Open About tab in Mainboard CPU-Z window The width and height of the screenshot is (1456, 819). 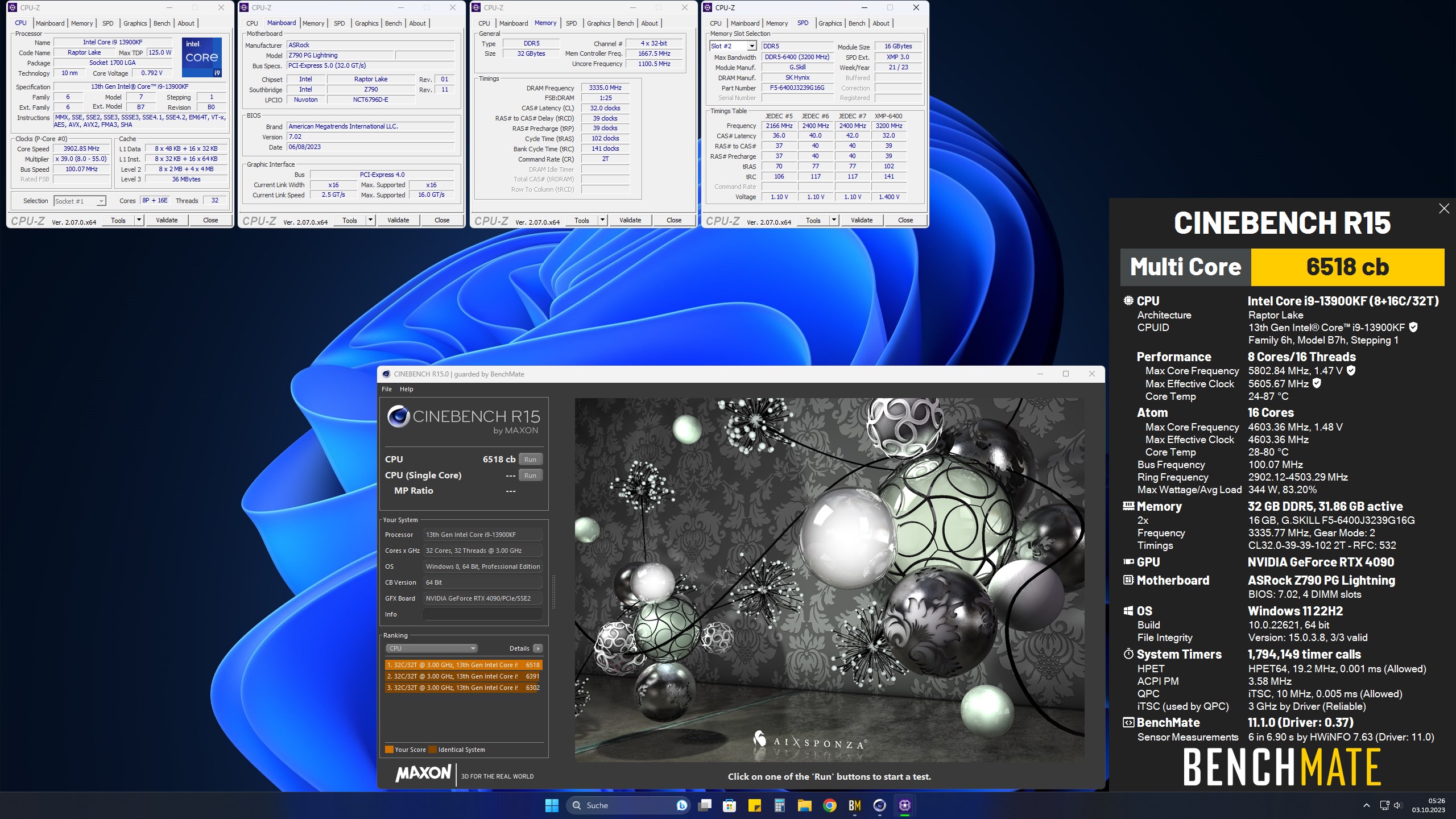coord(417,23)
